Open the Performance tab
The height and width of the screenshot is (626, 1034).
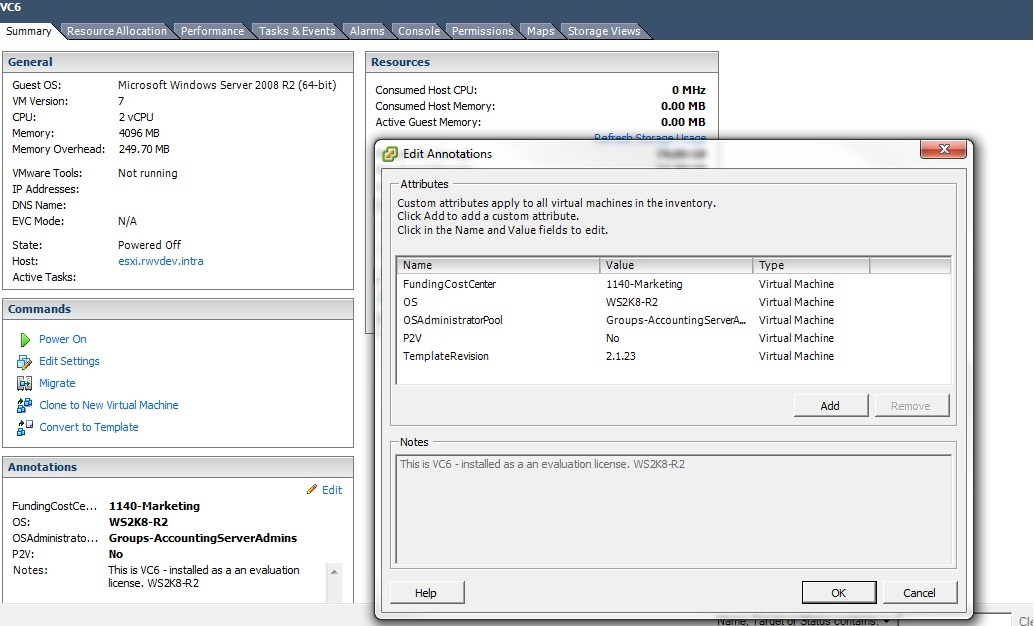[212, 31]
